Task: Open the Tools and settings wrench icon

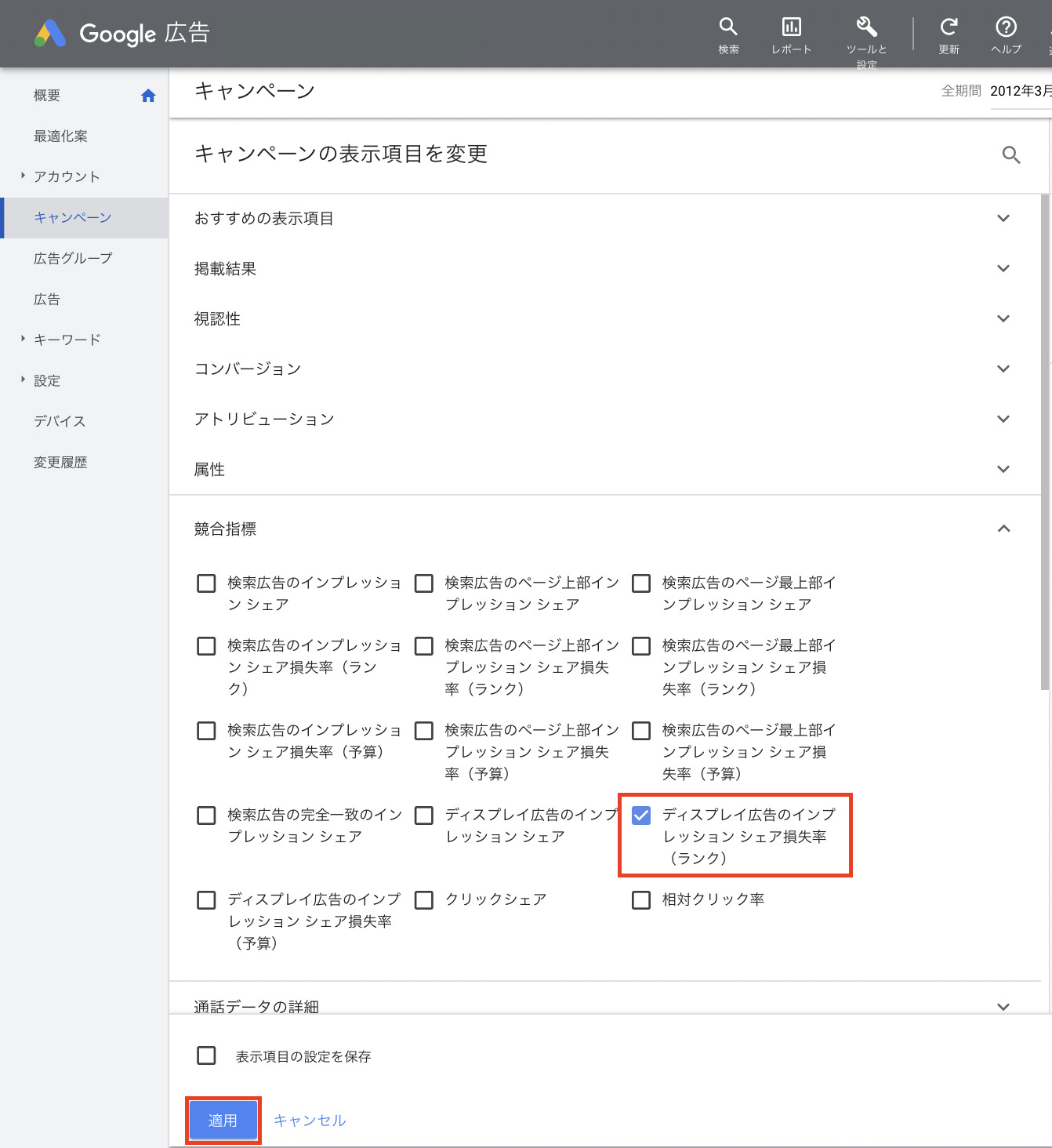Action: pos(866,27)
